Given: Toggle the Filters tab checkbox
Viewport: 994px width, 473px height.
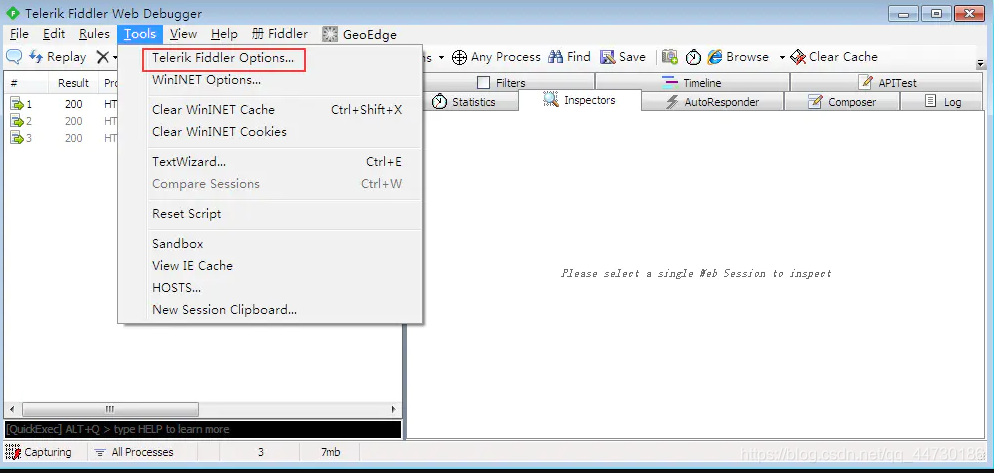Looking at the screenshot, I should [484, 82].
